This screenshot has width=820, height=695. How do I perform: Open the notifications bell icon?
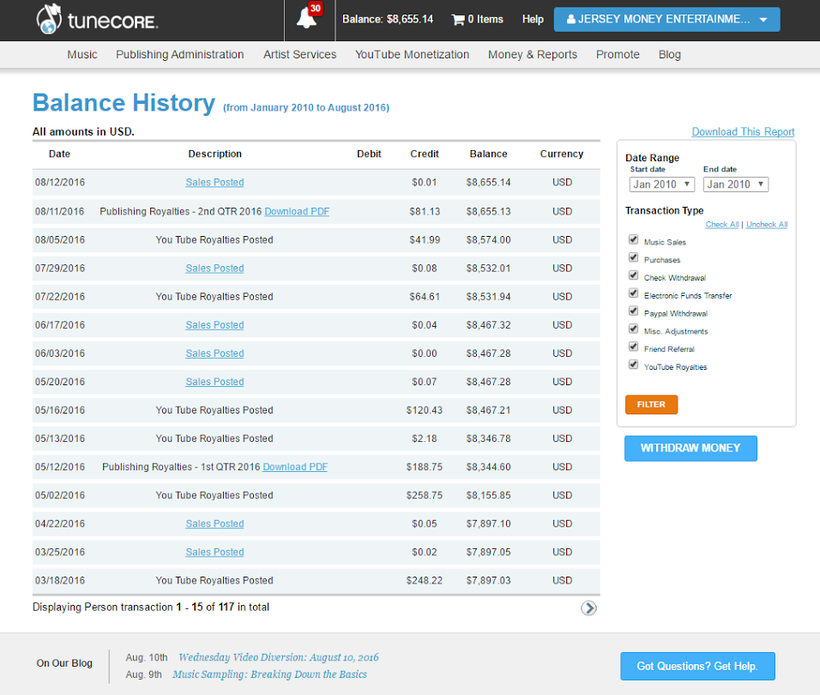pyautogui.click(x=306, y=19)
